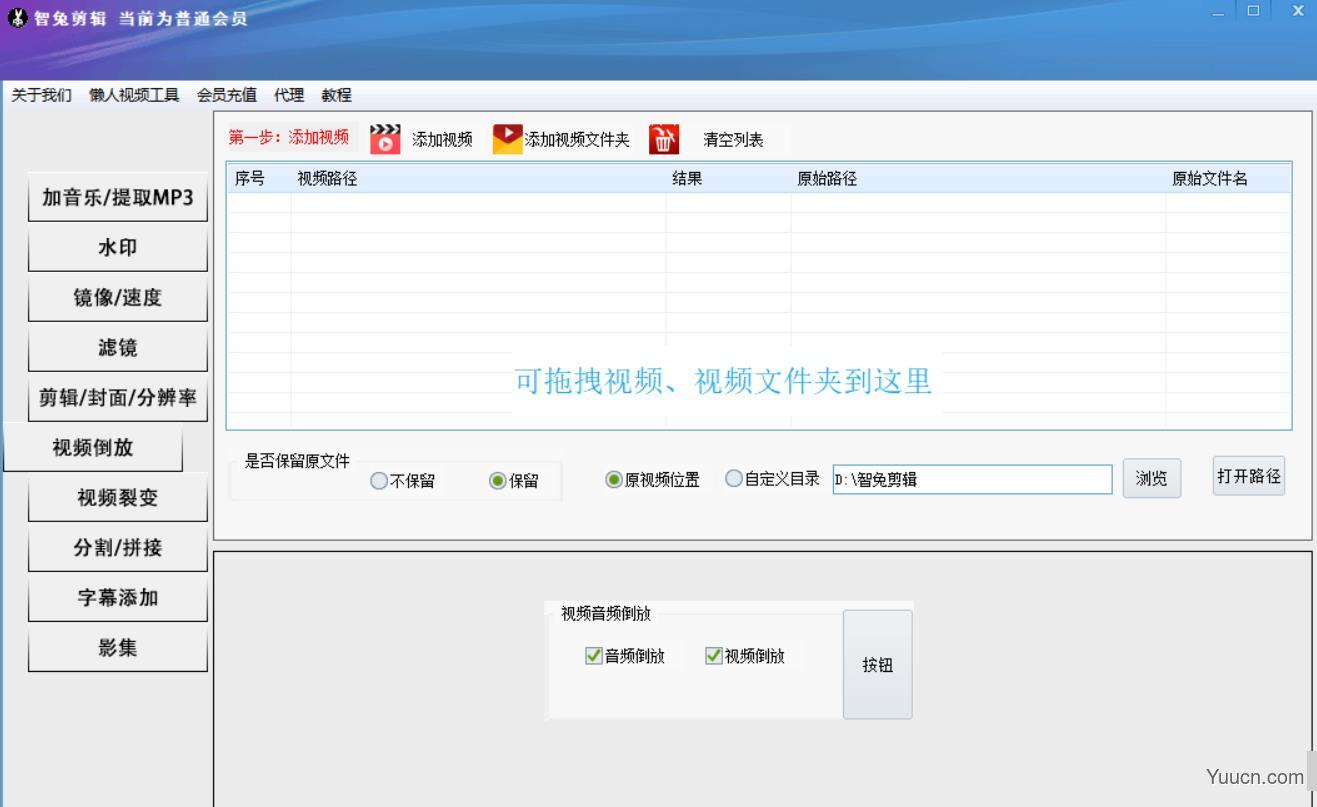Click the 按钮 reverse-playback button

[877, 665]
